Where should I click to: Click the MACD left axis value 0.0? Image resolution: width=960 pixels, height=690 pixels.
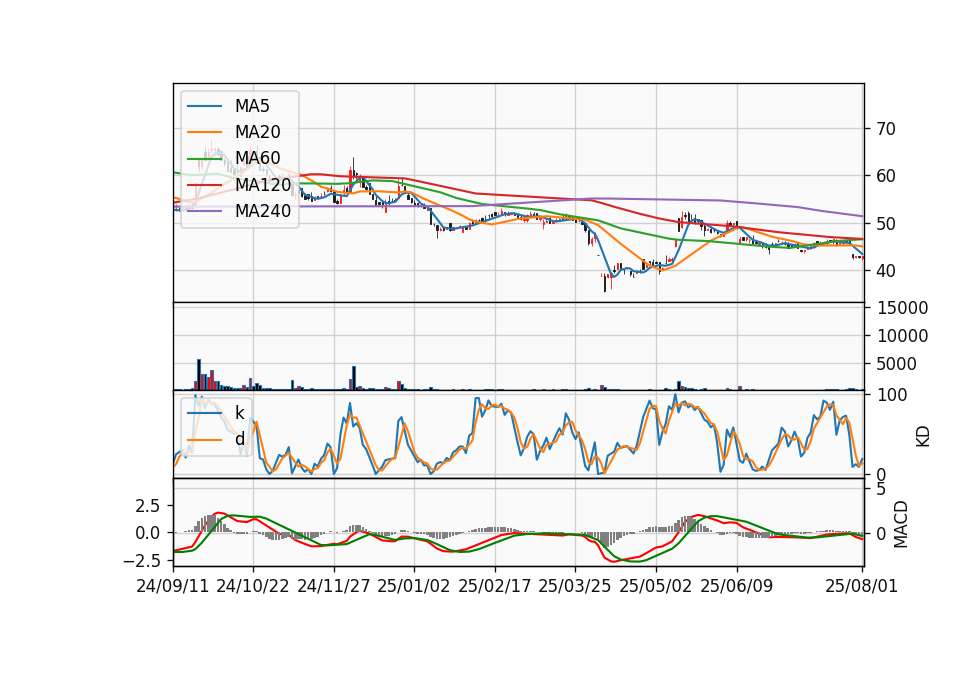coord(148,533)
